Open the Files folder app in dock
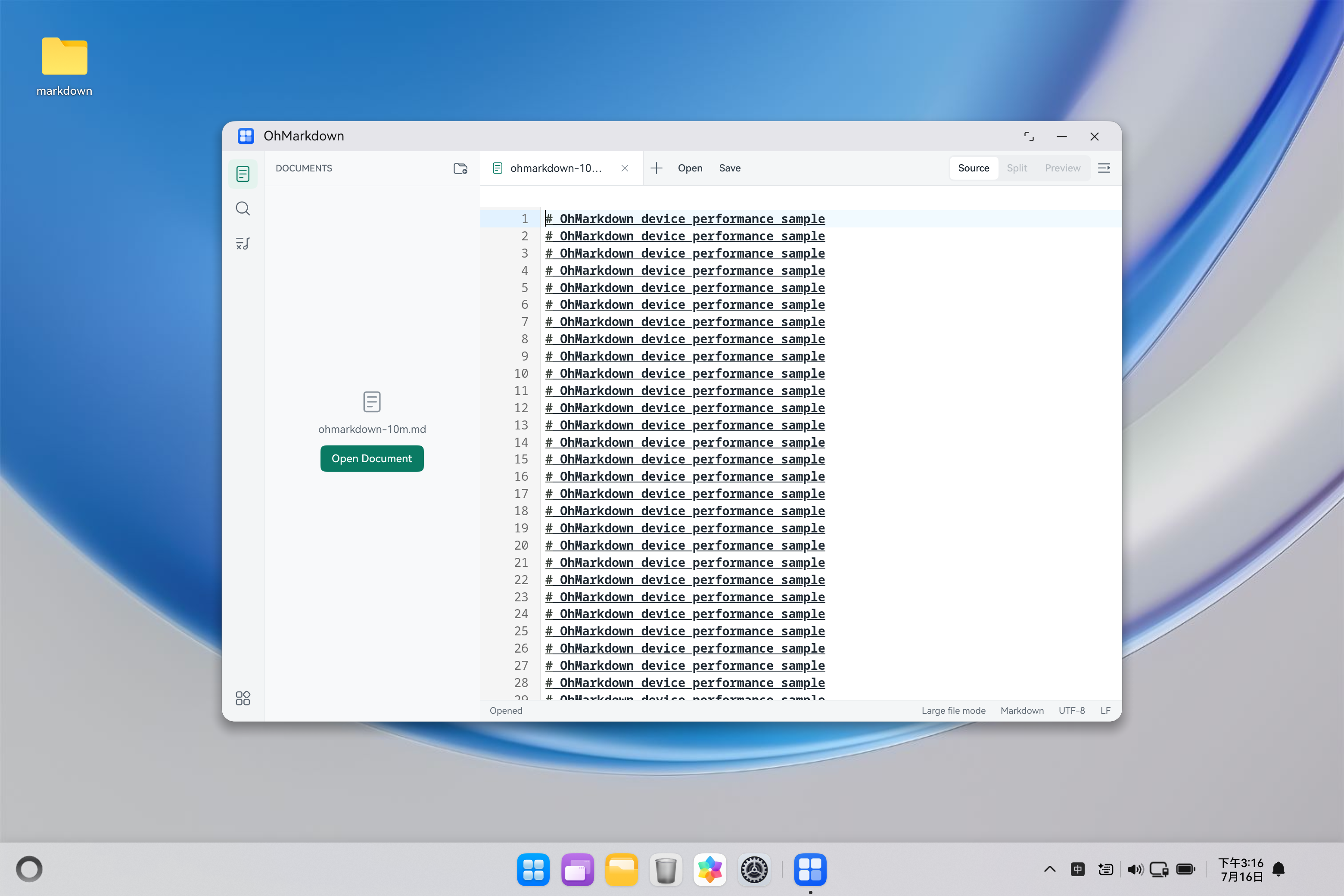1344x896 pixels. point(621,869)
